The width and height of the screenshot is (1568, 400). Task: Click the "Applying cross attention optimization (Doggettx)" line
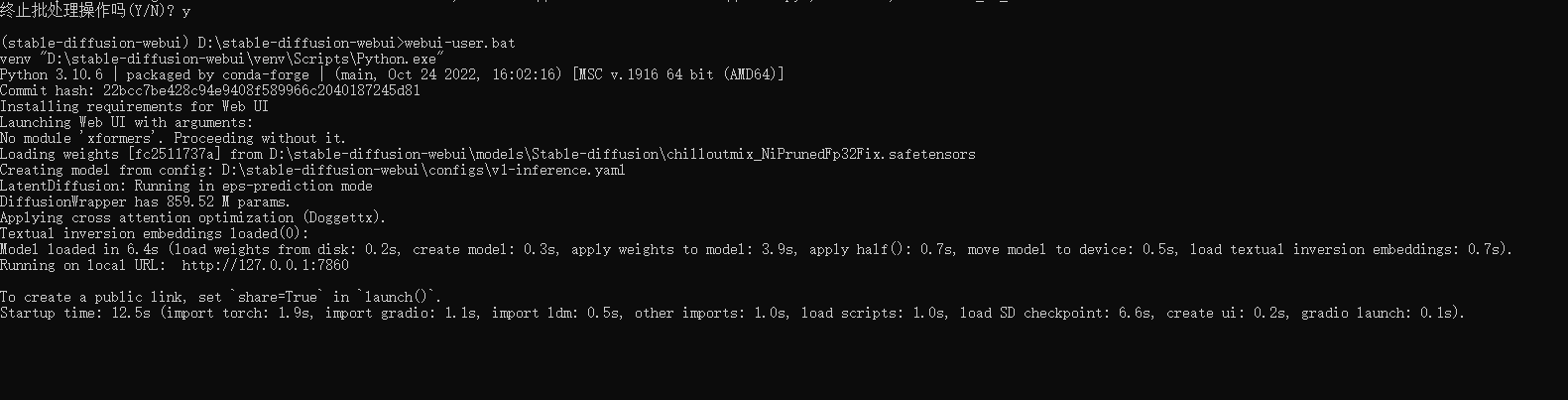[193, 217]
